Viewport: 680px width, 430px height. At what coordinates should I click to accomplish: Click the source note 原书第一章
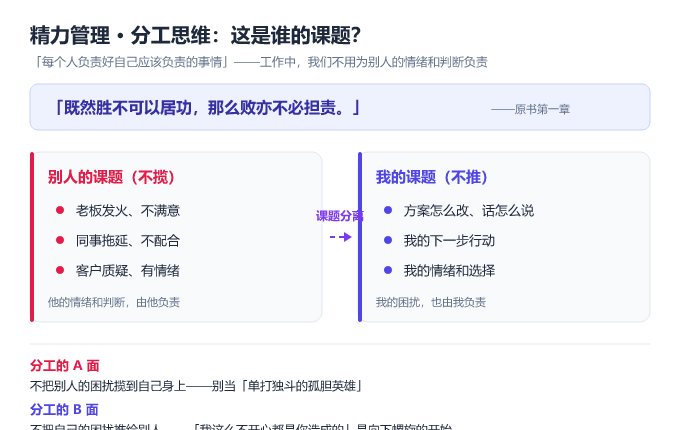click(x=542, y=109)
